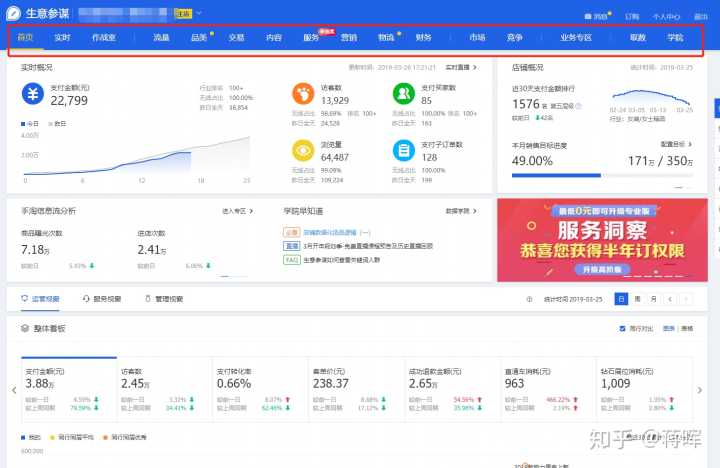Switch the date granularity to 周
Image resolution: width=720 pixels, height=468 pixels.
click(x=638, y=299)
